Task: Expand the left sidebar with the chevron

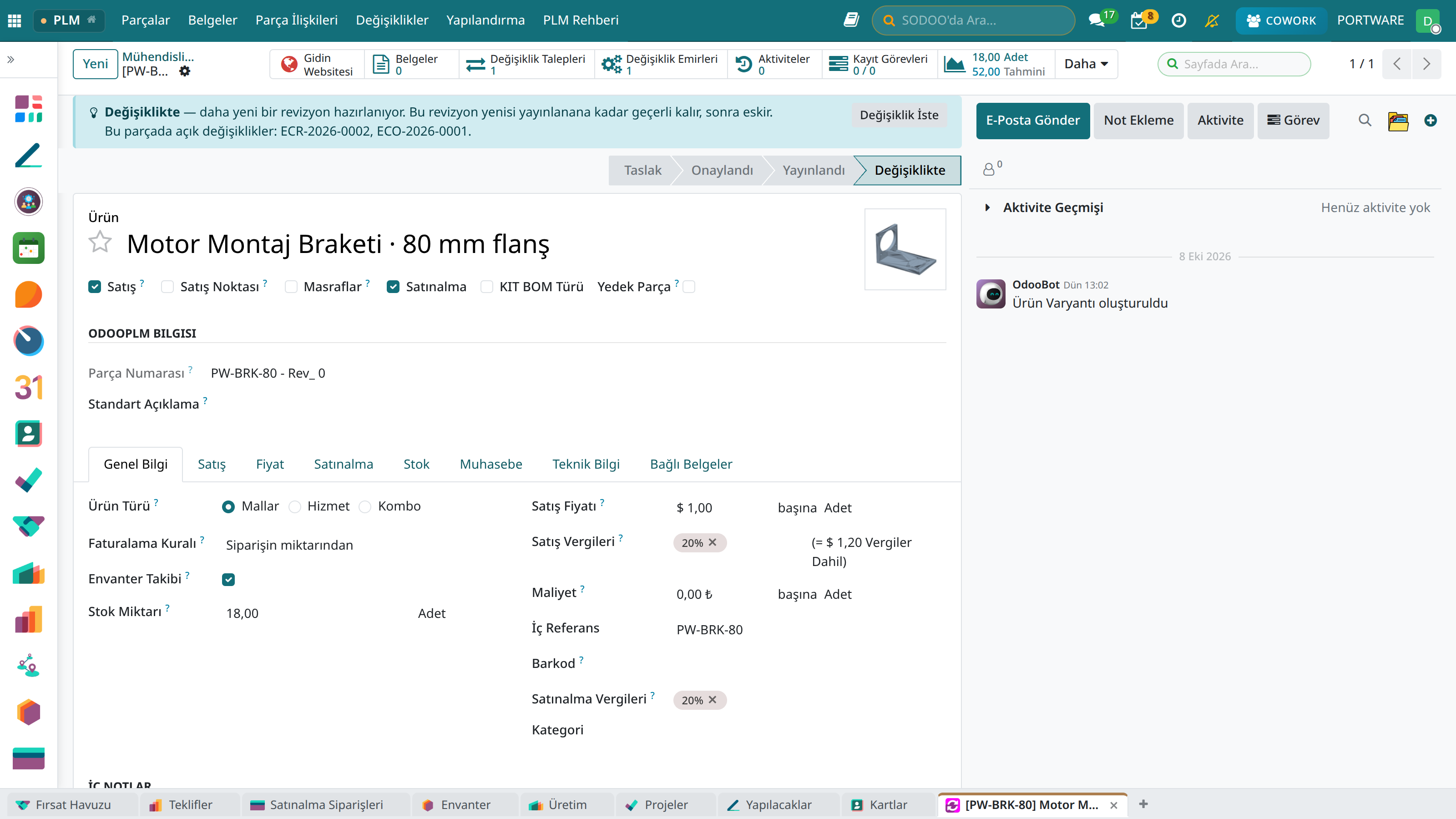Action: coord(11,59)
